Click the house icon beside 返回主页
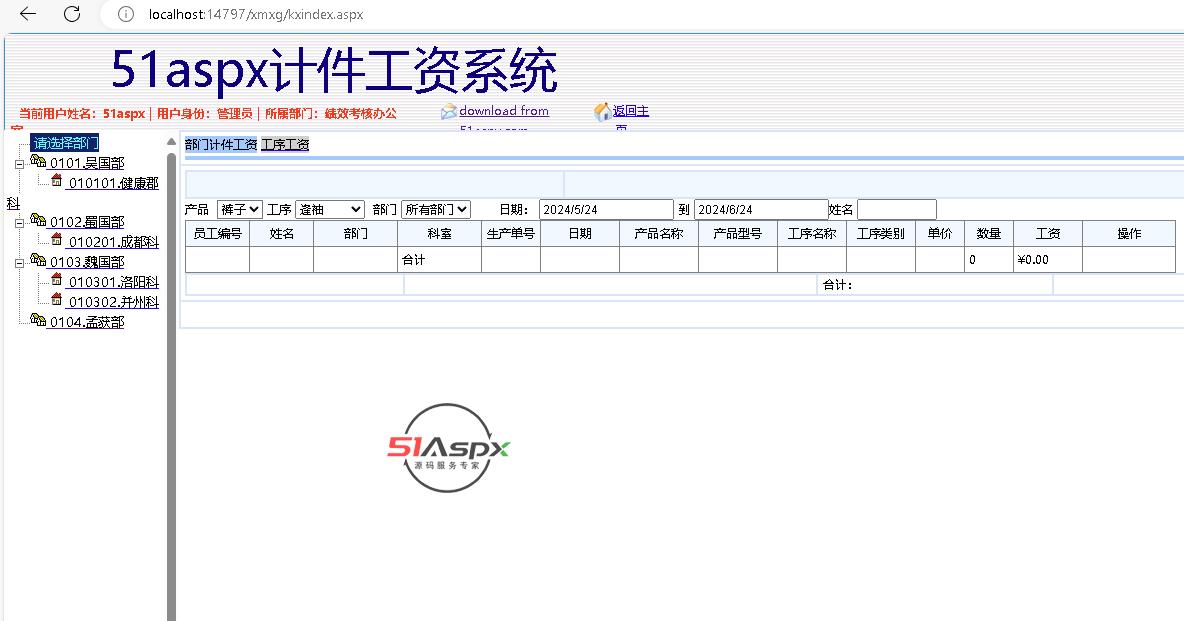 (x=603, y=113)
